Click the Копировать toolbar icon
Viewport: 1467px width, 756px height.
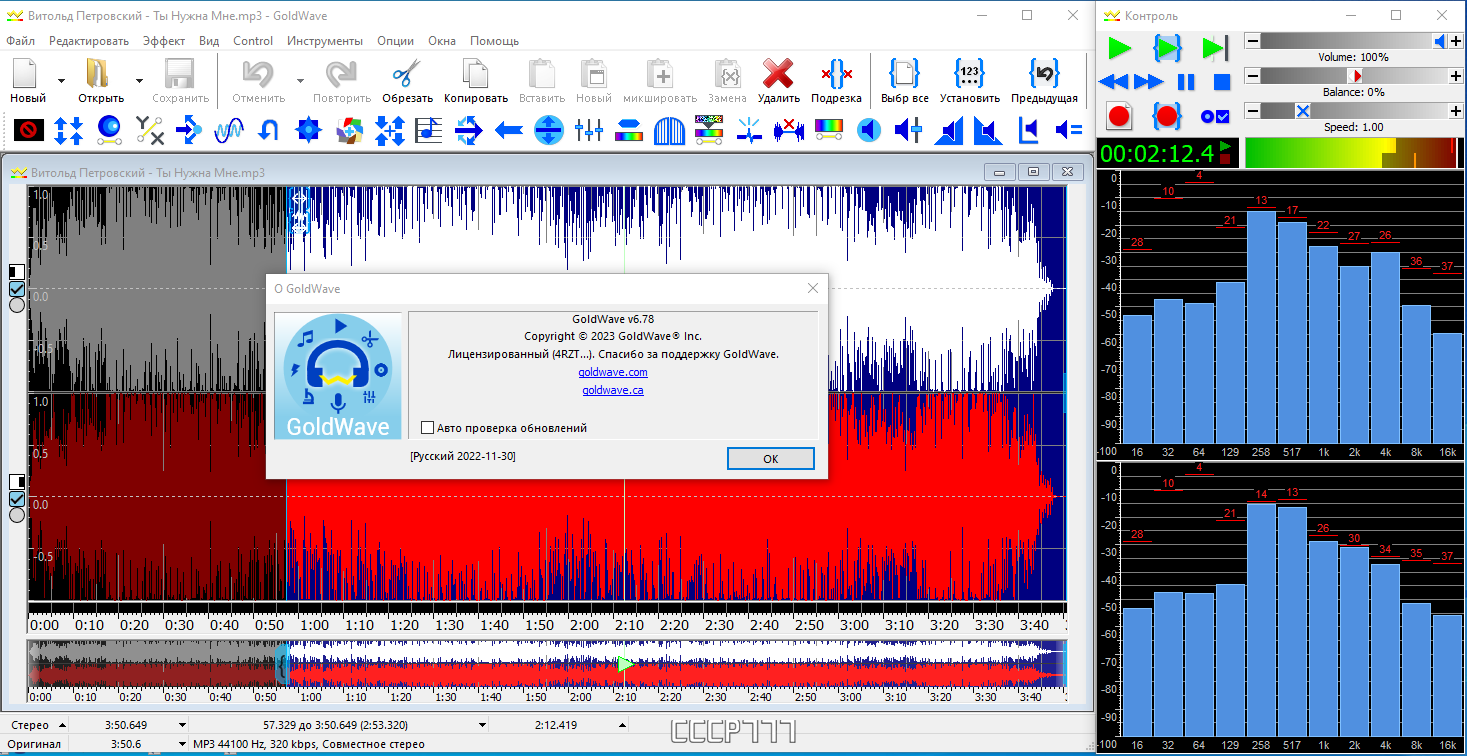pyautogui.click(x=475, y=73)
